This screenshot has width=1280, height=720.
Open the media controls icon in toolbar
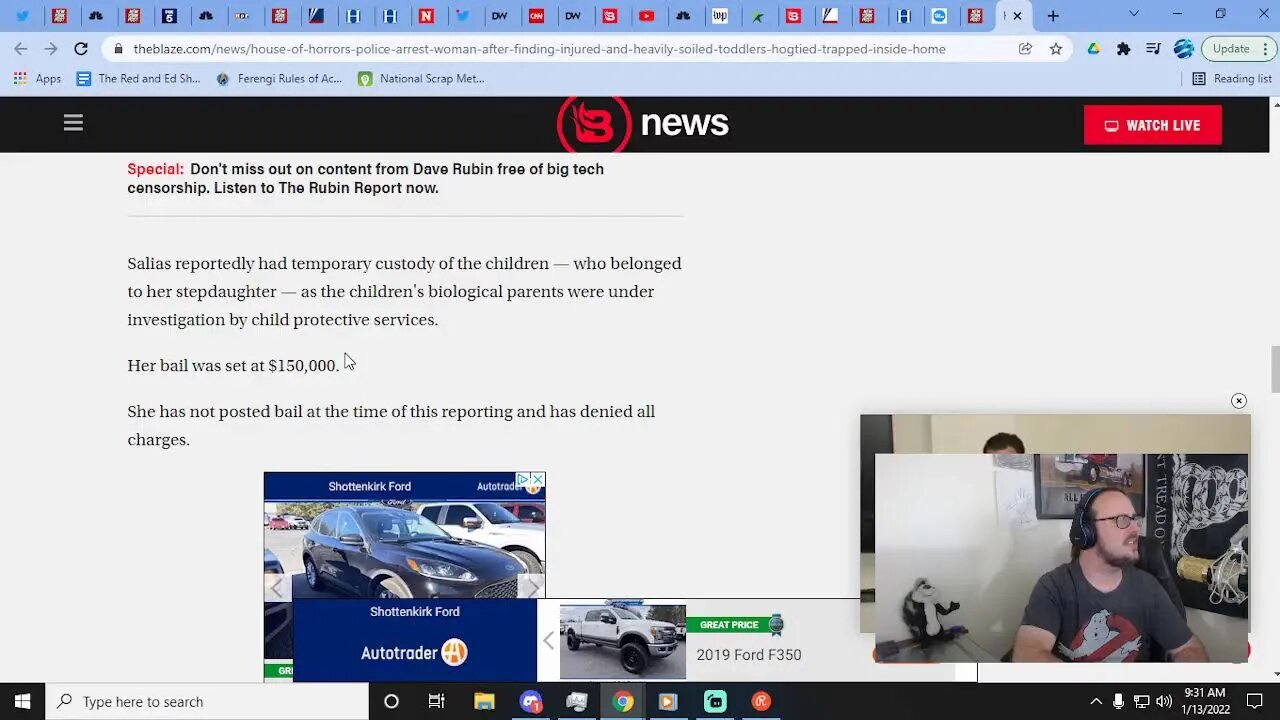click(1153, 49)
